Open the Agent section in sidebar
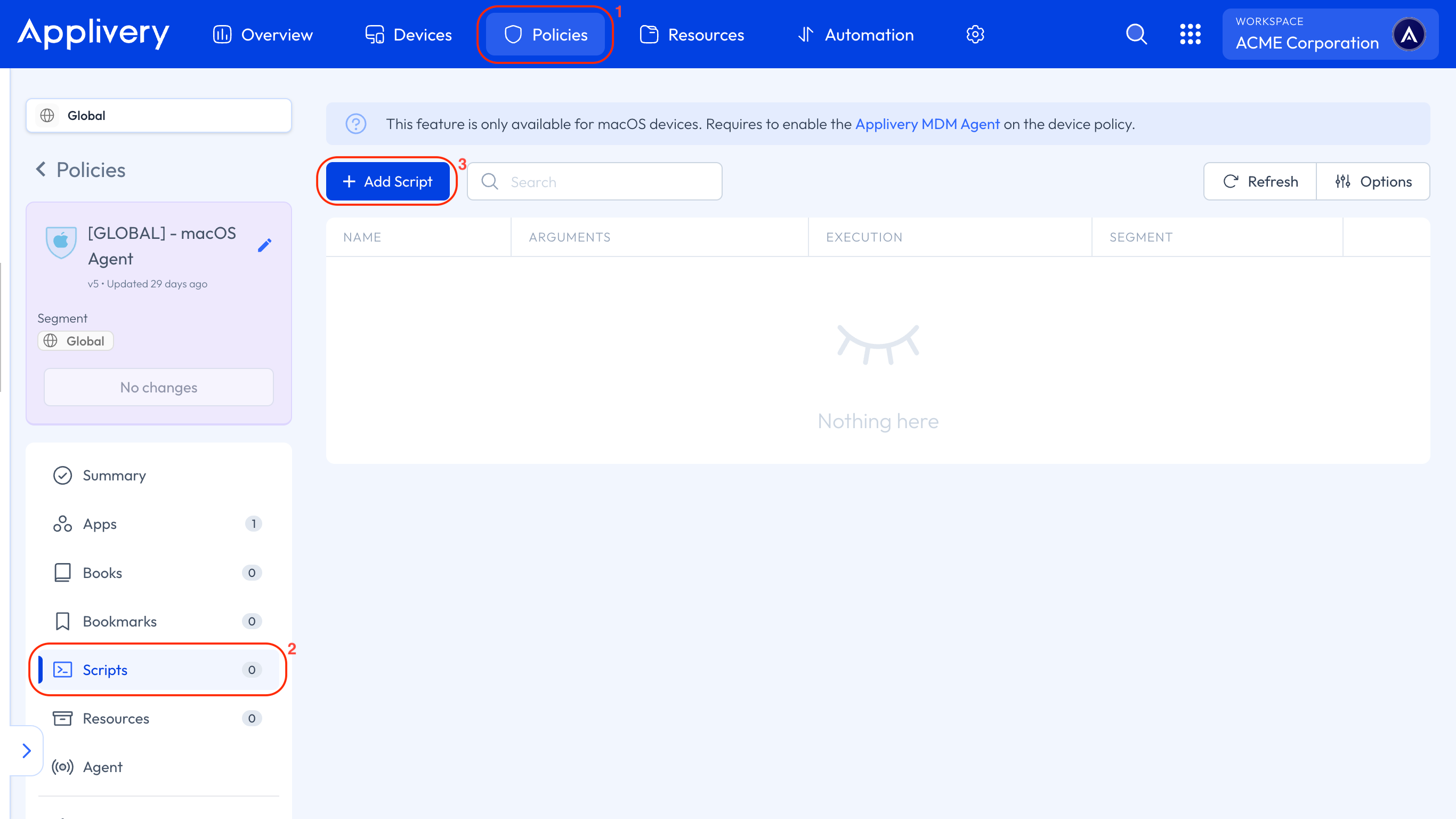This screenshot has width=1456, height=819. click(x=102, y=767)
